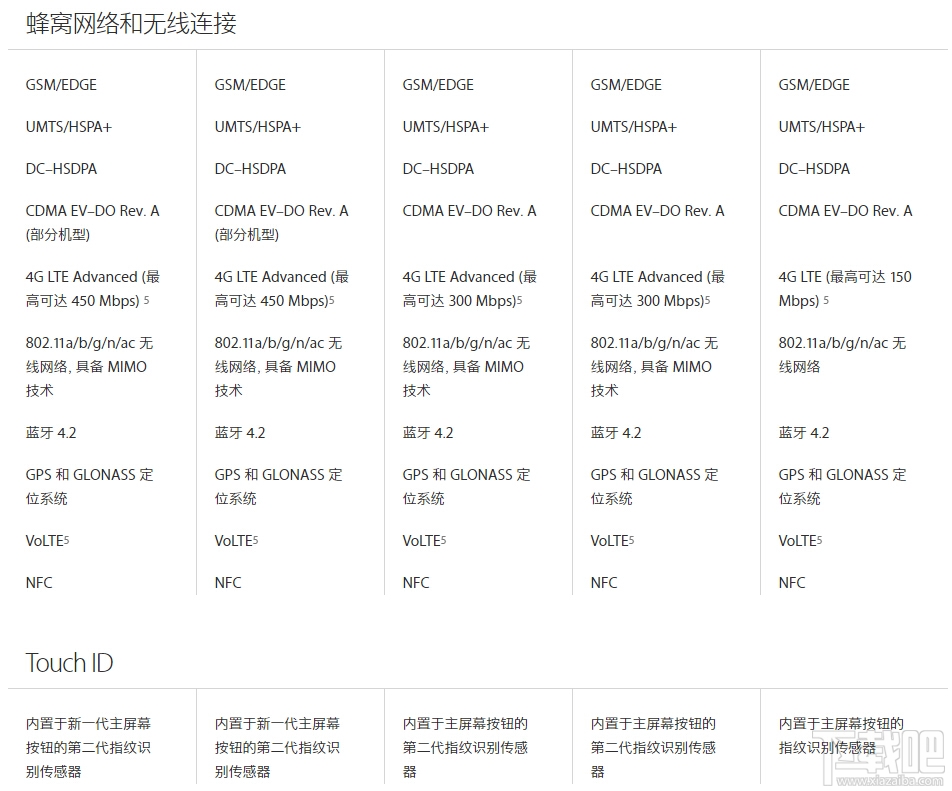Click "GPS 和 GLONASS 定位系统" in 150 Mbps LTE column
This screenshot has width=952, height=791.
coord(843,486)
